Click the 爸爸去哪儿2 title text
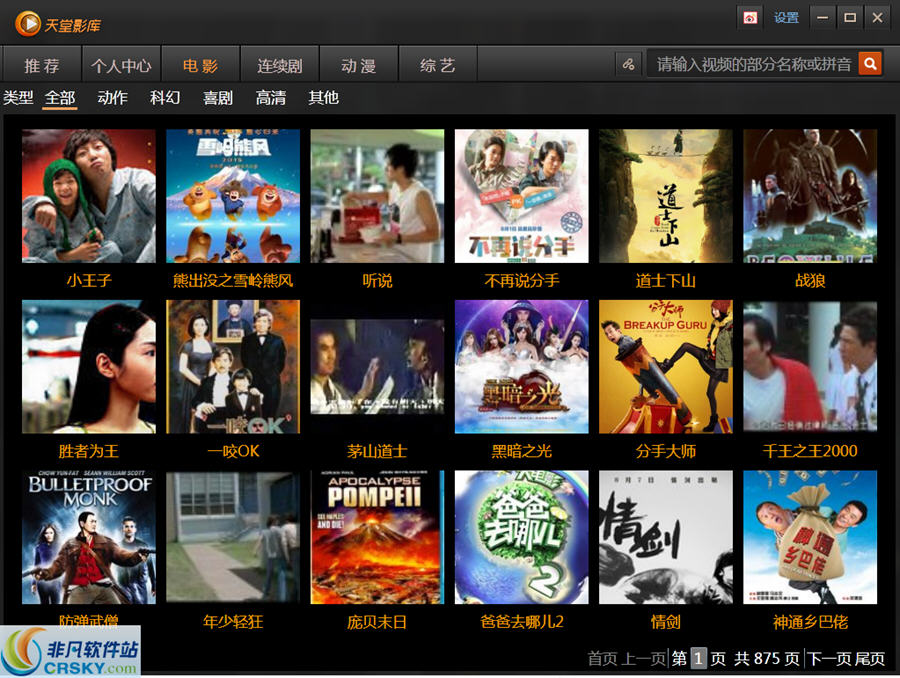This screenshot has height=678, width=900. tap(522, 622)
